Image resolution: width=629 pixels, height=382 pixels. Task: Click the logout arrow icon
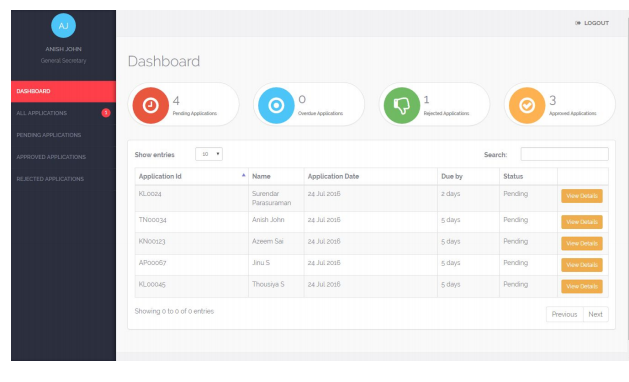point(578,23)
